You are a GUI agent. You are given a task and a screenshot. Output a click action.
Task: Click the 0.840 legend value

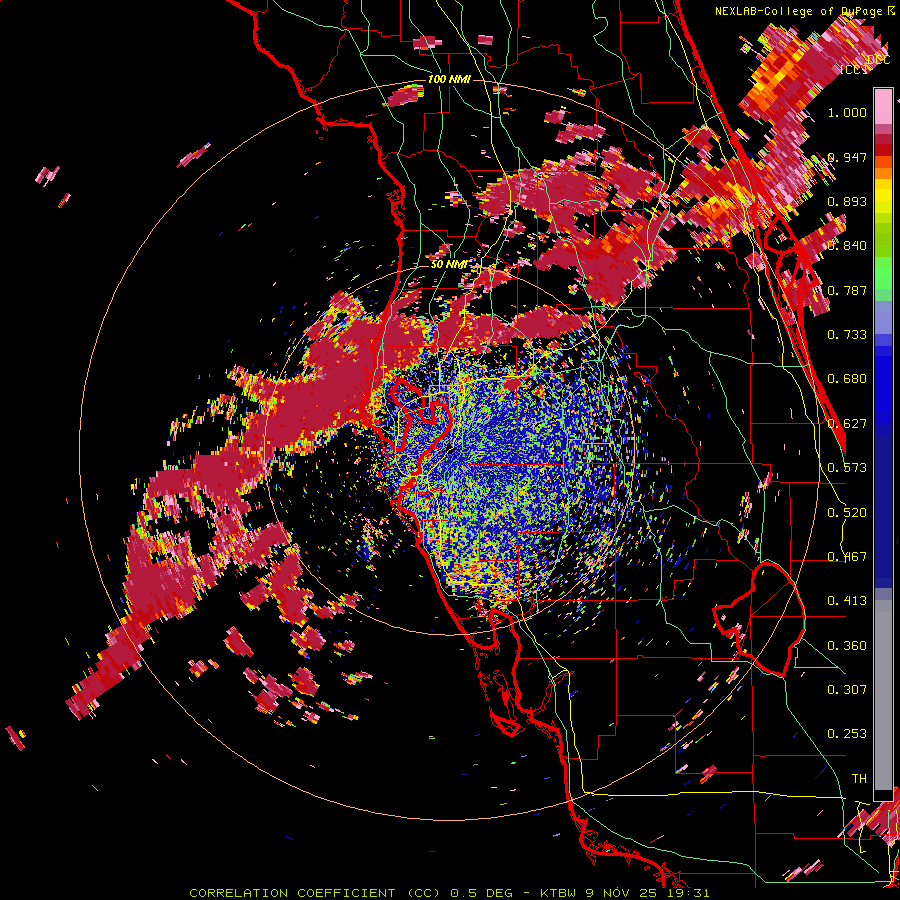(x=847, y=246)
